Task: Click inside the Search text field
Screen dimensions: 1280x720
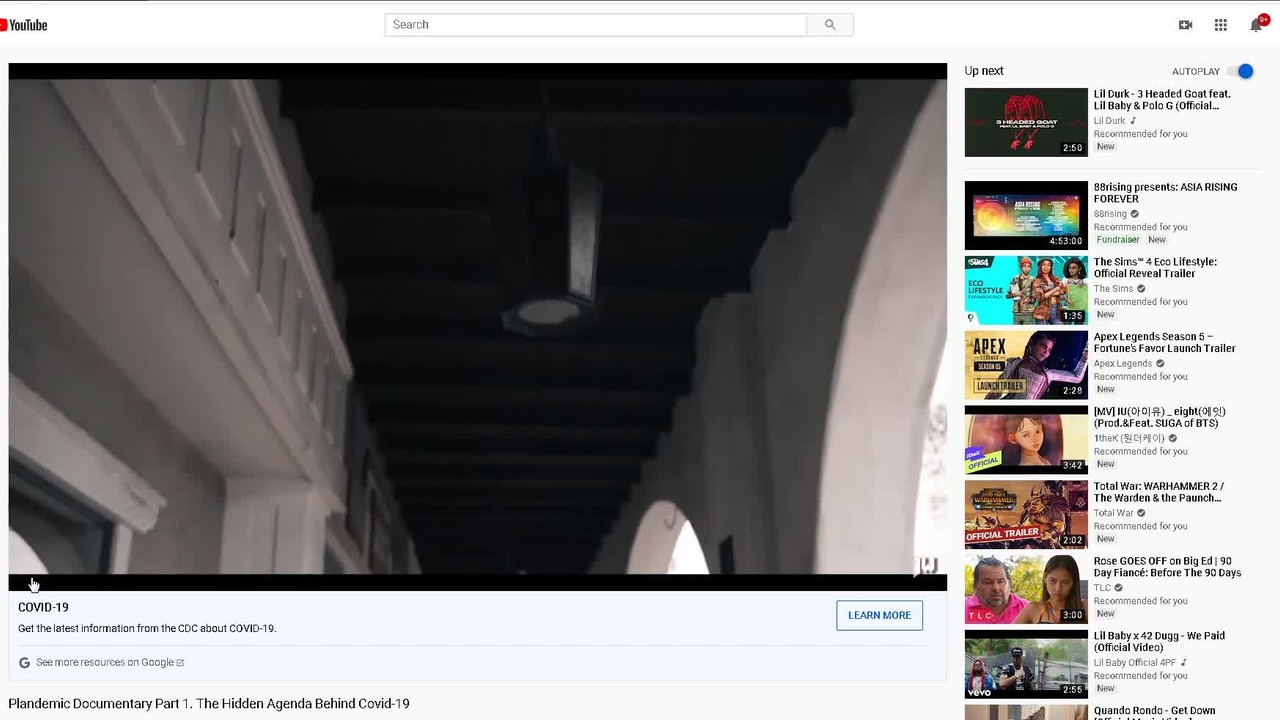Action: click(596, 25)
